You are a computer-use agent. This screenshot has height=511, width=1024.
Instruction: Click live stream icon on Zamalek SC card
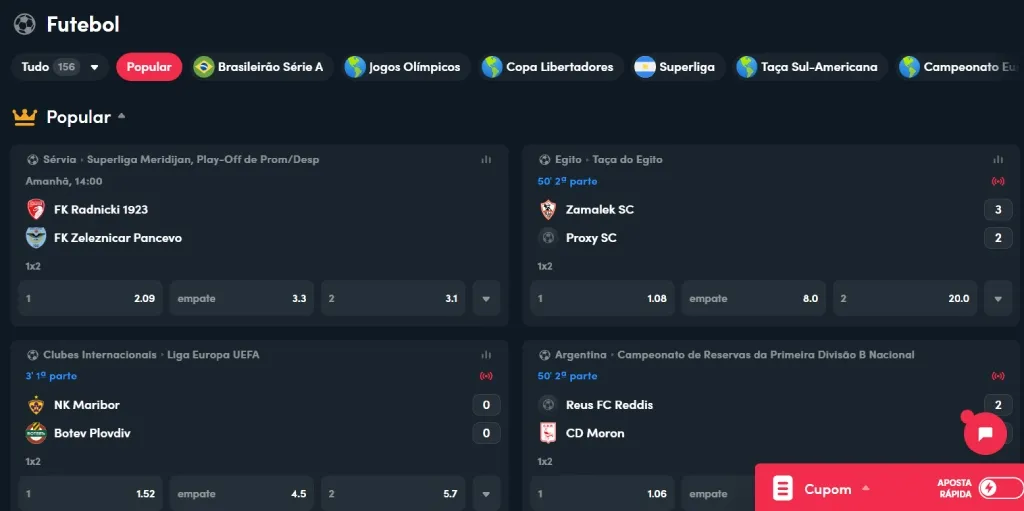pos(998,181)
